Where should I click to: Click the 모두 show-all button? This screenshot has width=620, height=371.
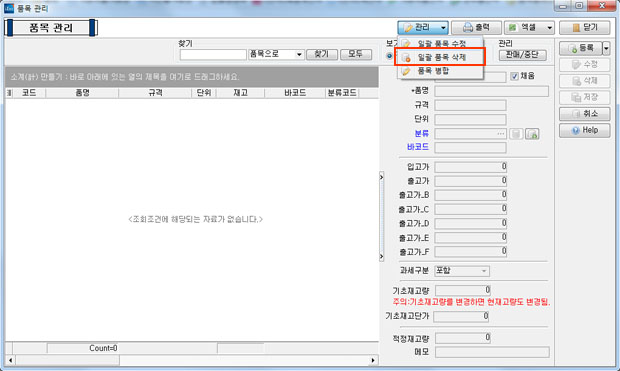coord(356,54)
